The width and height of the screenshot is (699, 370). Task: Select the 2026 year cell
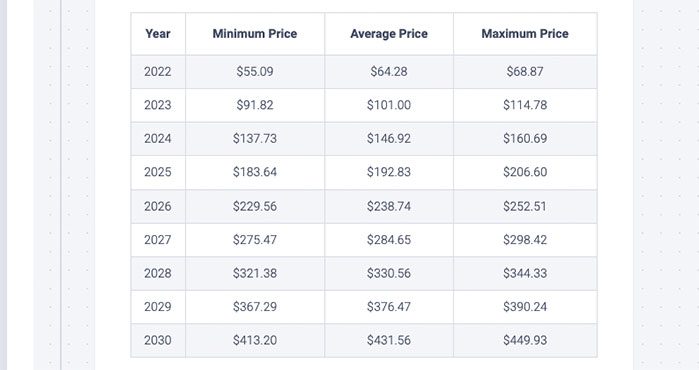click(x=158, y=206)
